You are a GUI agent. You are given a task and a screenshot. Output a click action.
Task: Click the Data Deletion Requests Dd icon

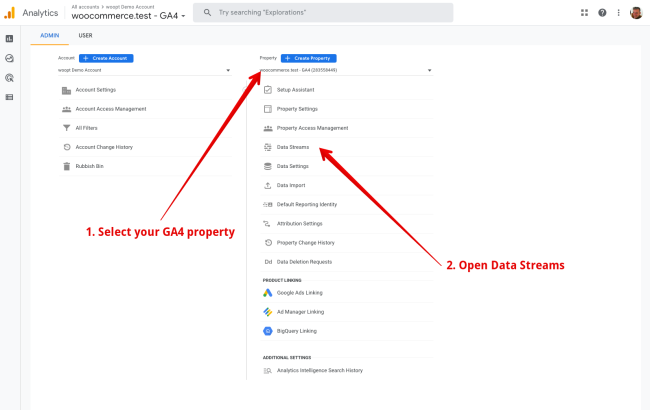268,262
